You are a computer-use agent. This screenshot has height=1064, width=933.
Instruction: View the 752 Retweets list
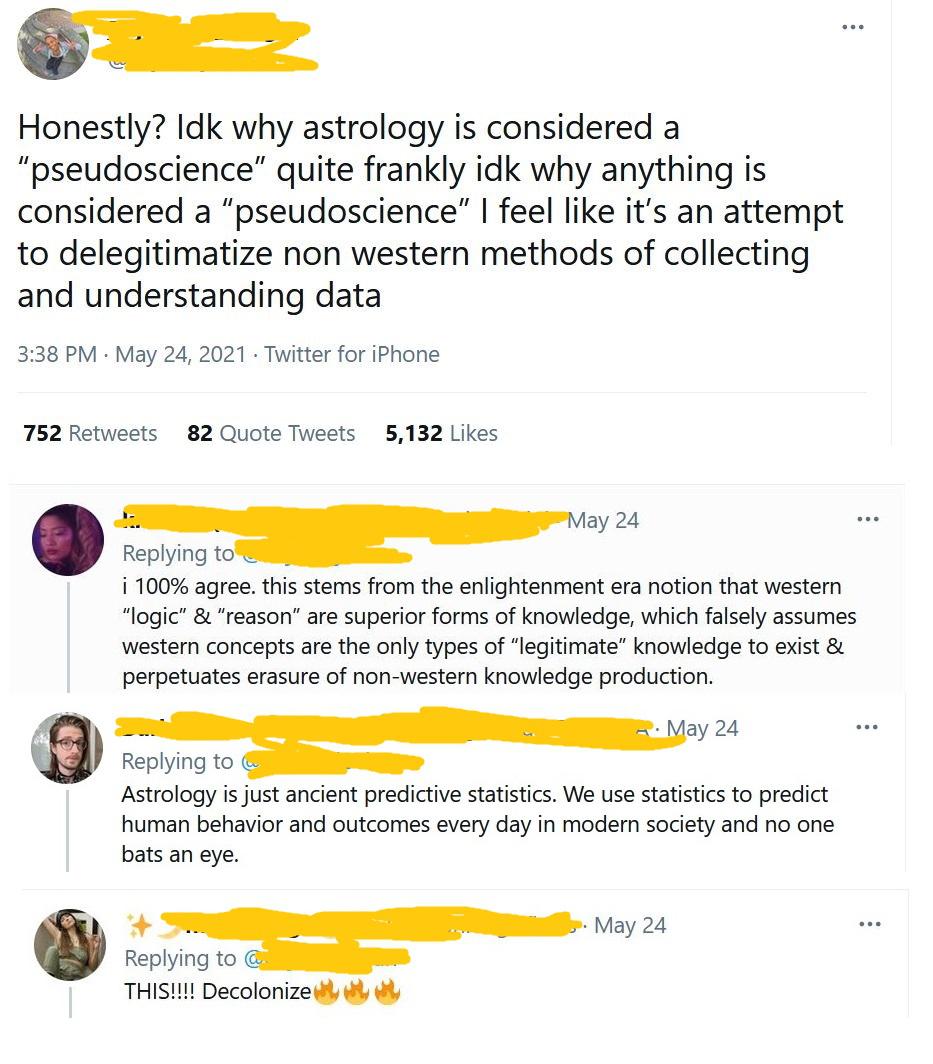pyautogui.click(x=89, y=433)
